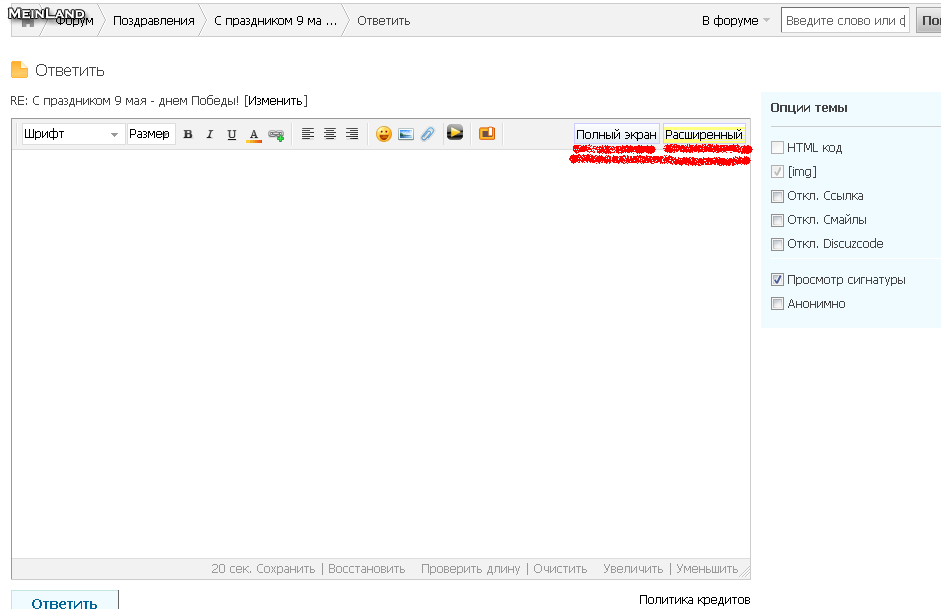The width and height of the screenshot is (941, 609).
Task: Insert media with the video icon
Action: pos(455,133)
